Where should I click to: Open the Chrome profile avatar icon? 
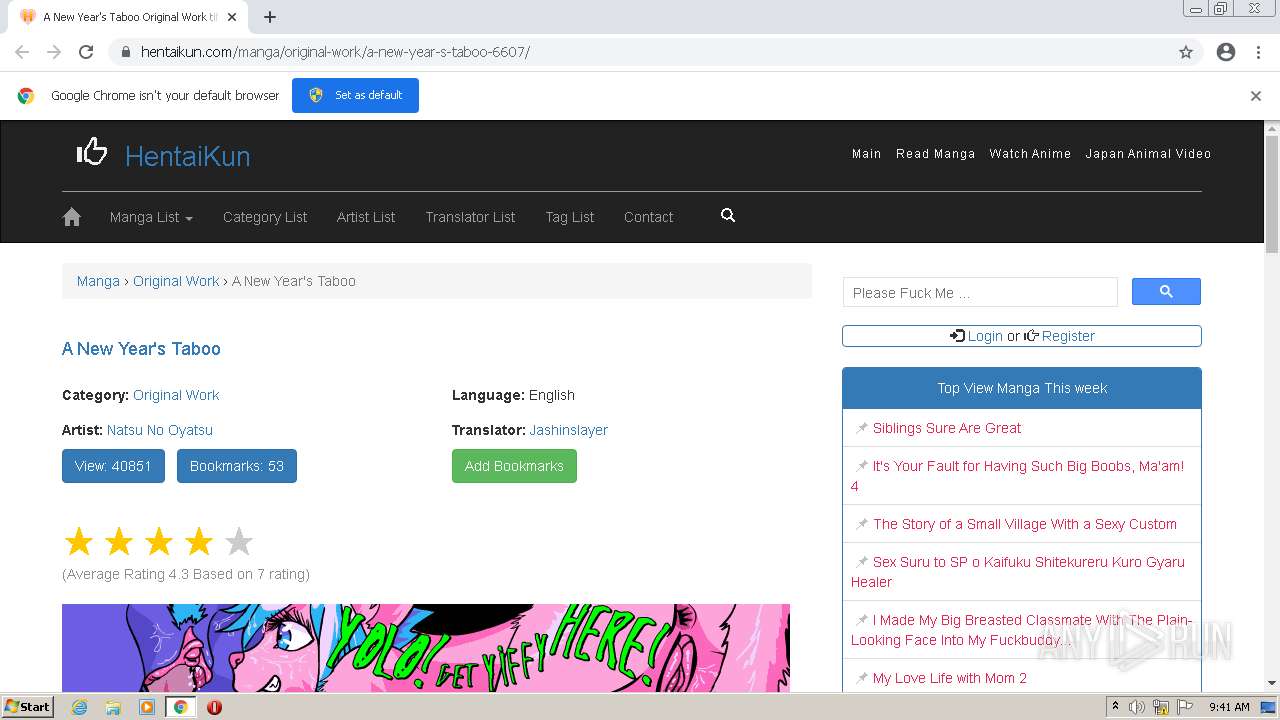click(1226, 52)
